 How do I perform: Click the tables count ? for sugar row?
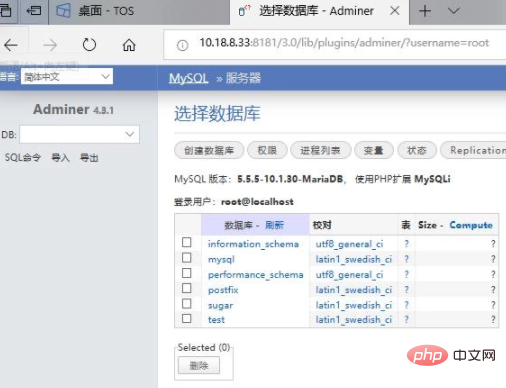[406, 305]
